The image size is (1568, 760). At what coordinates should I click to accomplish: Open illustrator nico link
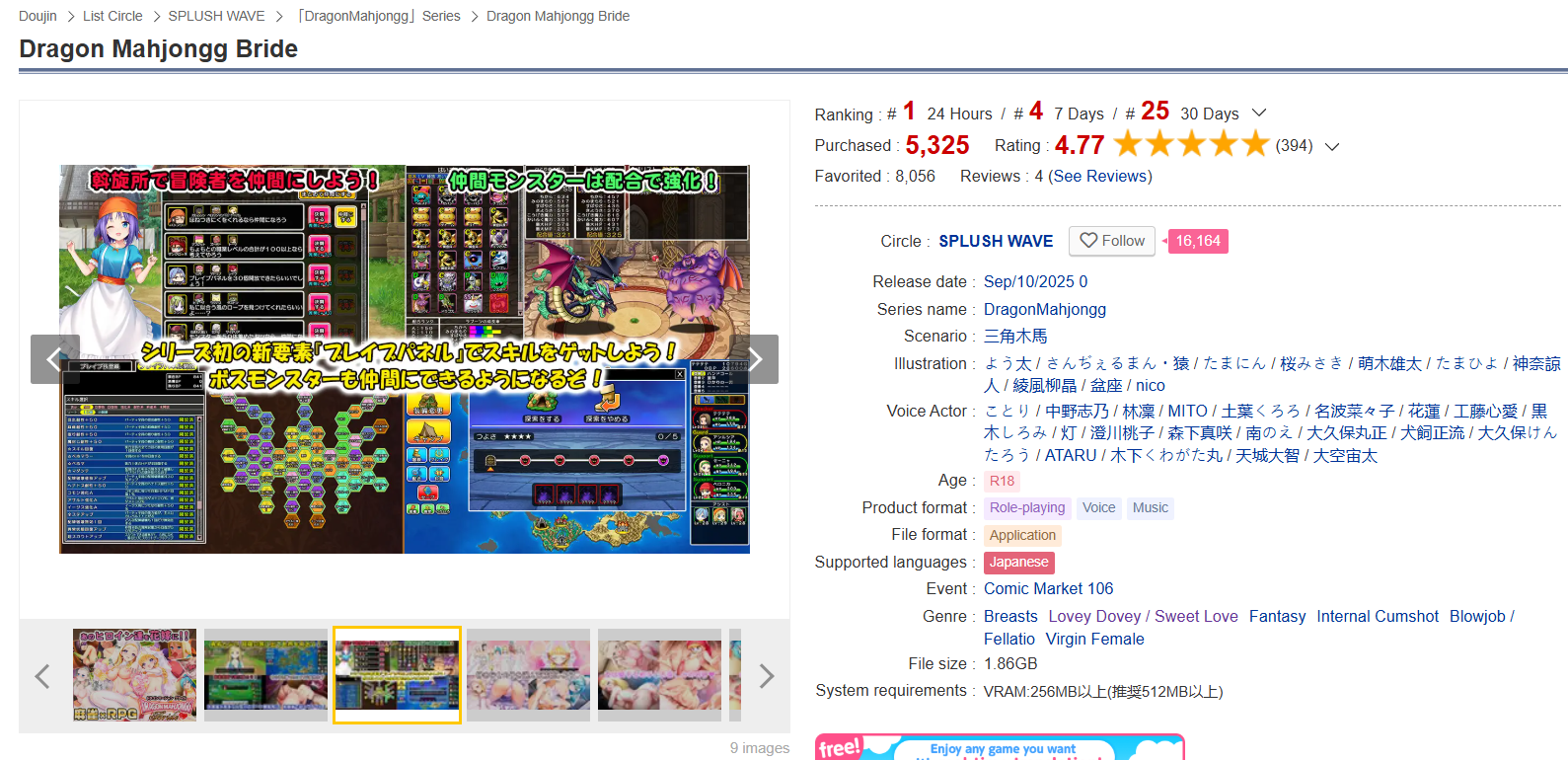click(1151, 386)
